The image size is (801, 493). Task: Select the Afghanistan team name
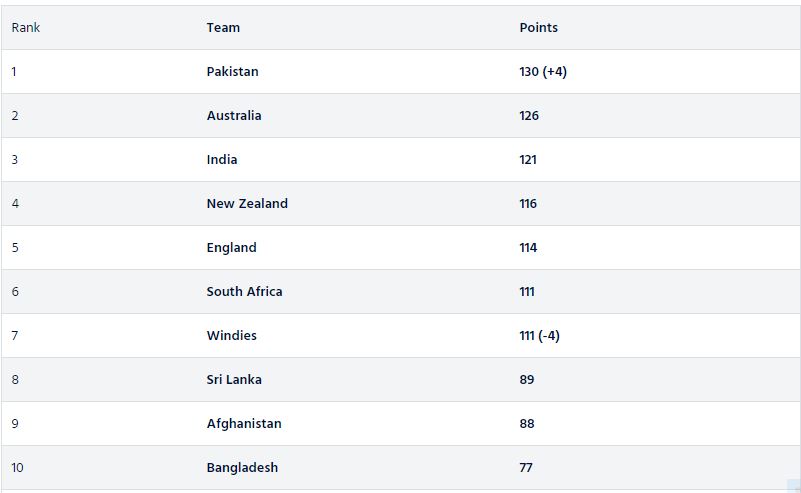244,424
